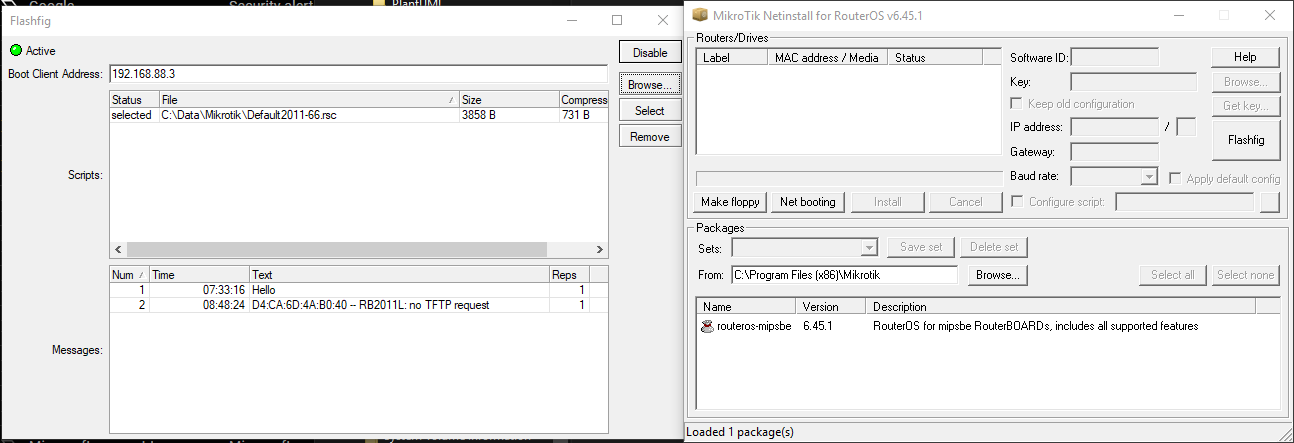Click the routeros-mipsbe package description text
The height and width of the screenshot is (443, 1294).
(1035, 326)
